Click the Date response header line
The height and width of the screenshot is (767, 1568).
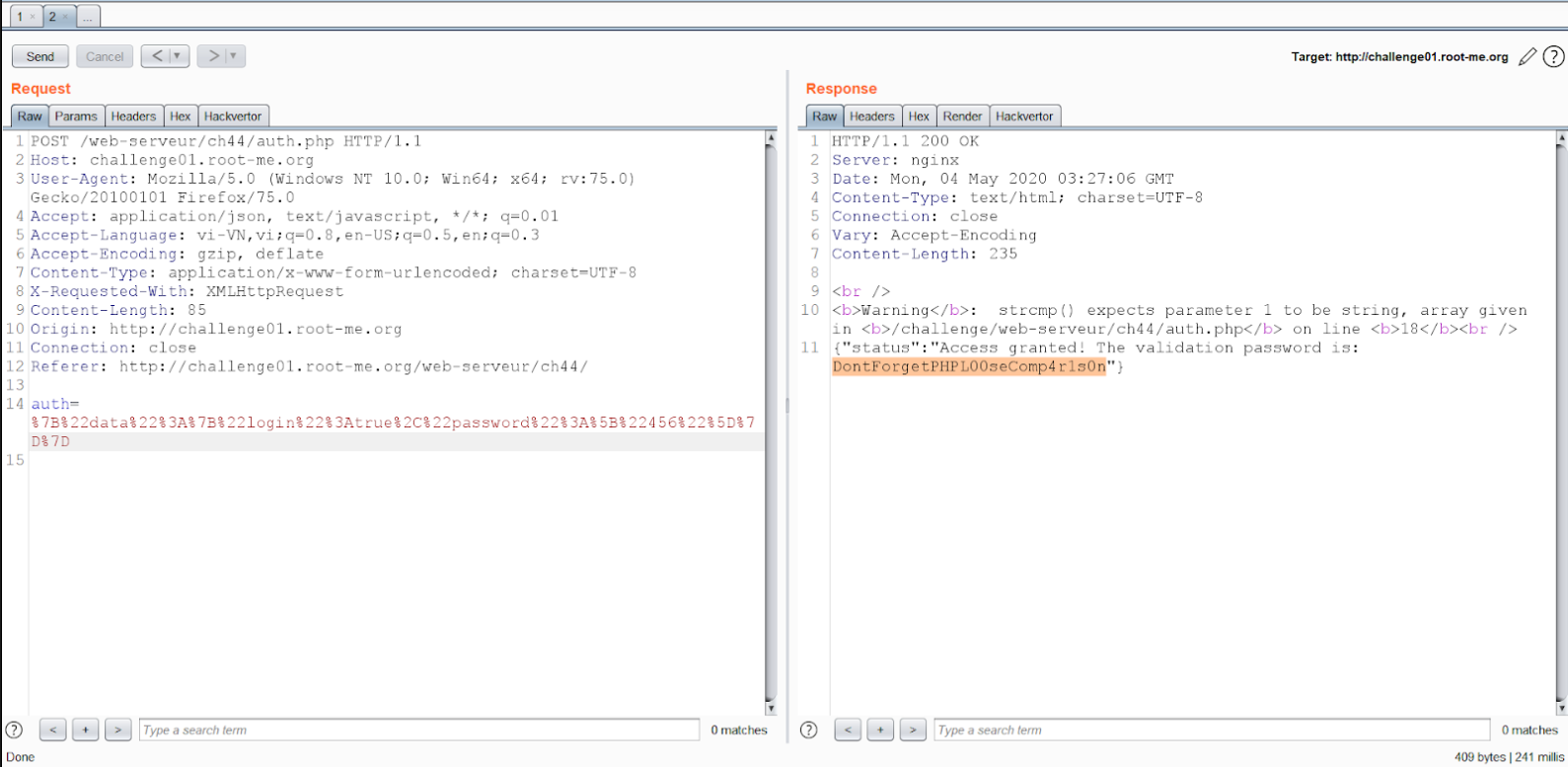[x=1003, y=179]
